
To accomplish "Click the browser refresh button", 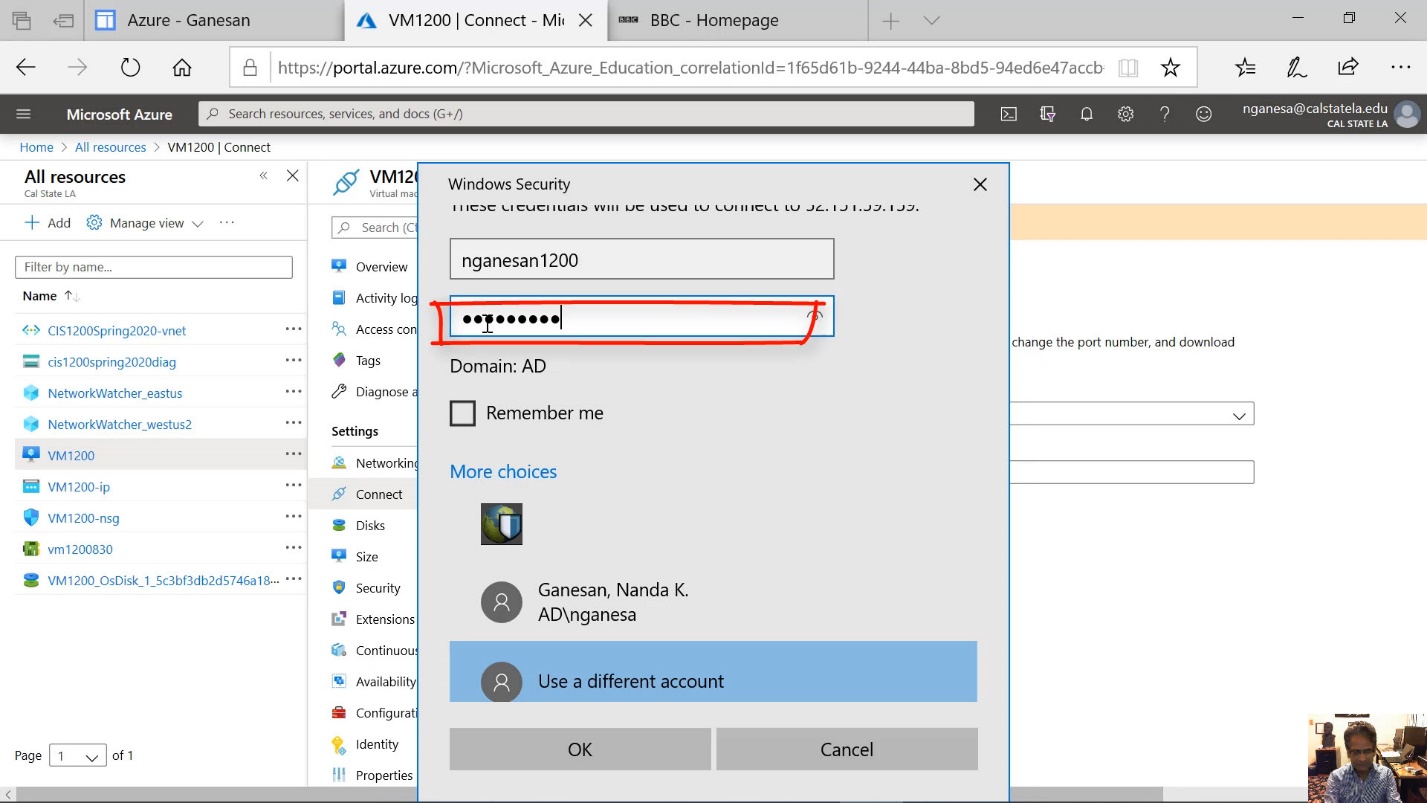I will (x=130, y=67).
